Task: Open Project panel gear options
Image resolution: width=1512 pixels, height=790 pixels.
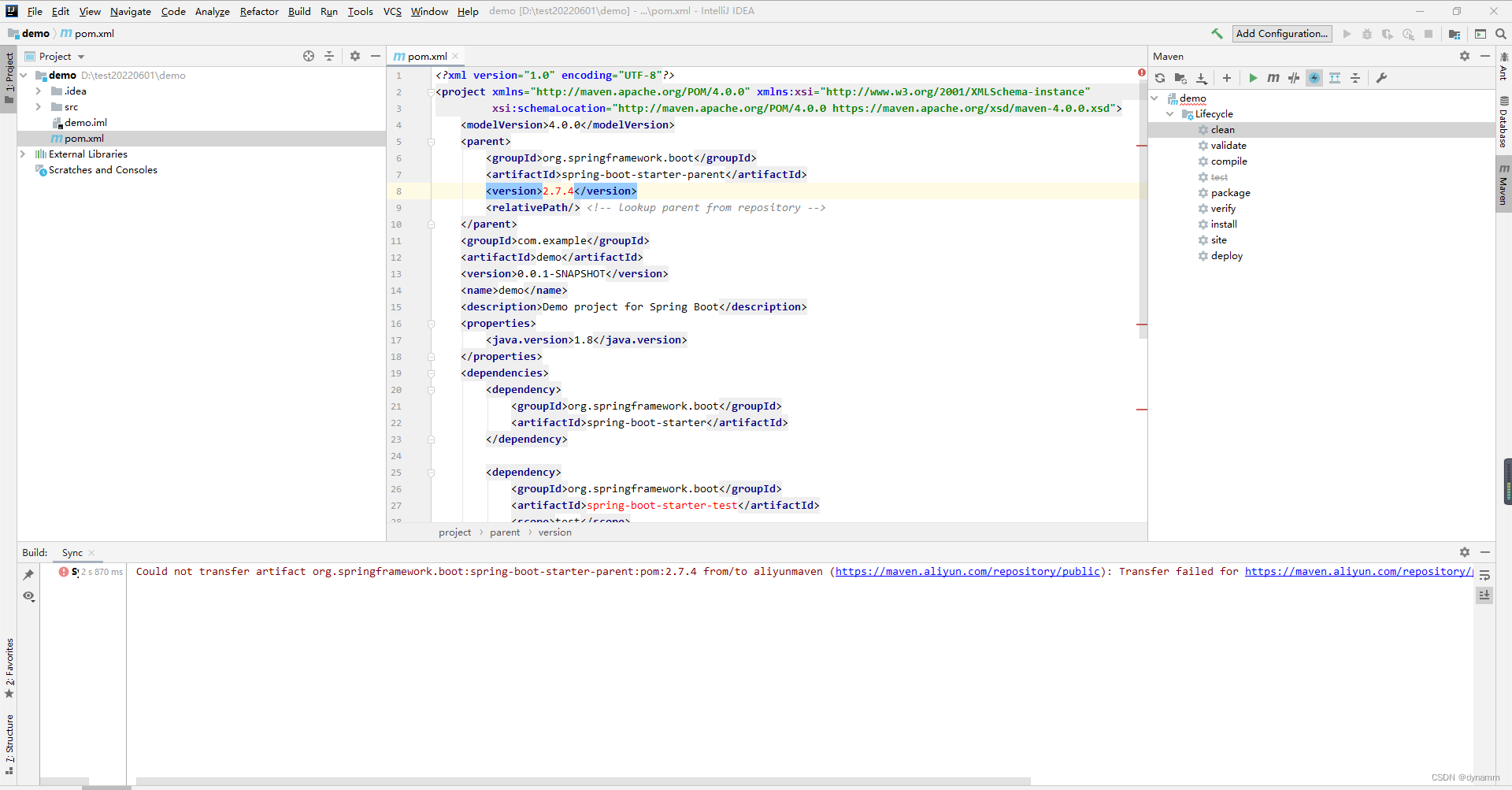Action: point(355,56)
